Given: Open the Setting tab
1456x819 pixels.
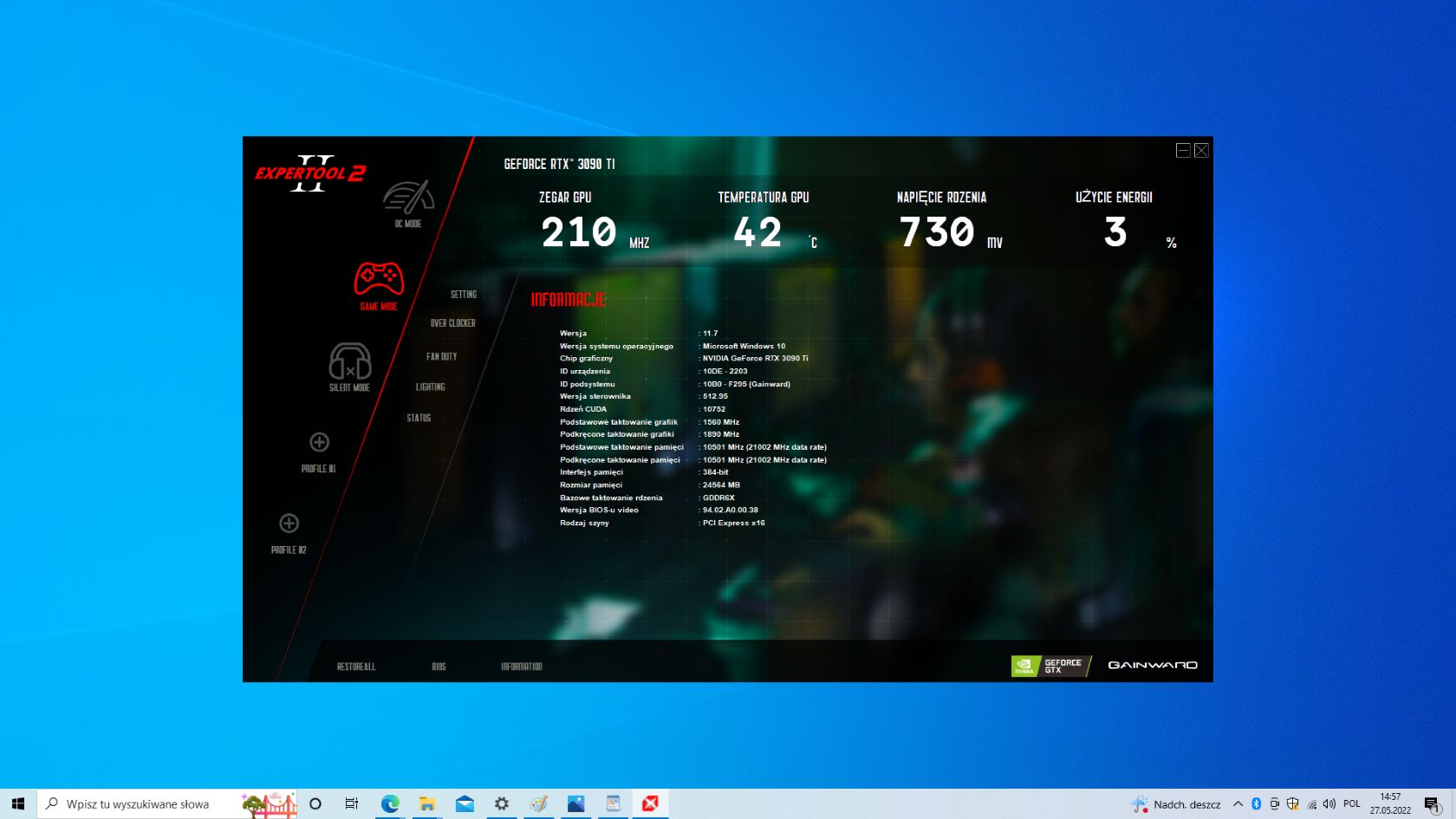Looking at the screenshot, I should pyautogui.click(x=464, y=294).
